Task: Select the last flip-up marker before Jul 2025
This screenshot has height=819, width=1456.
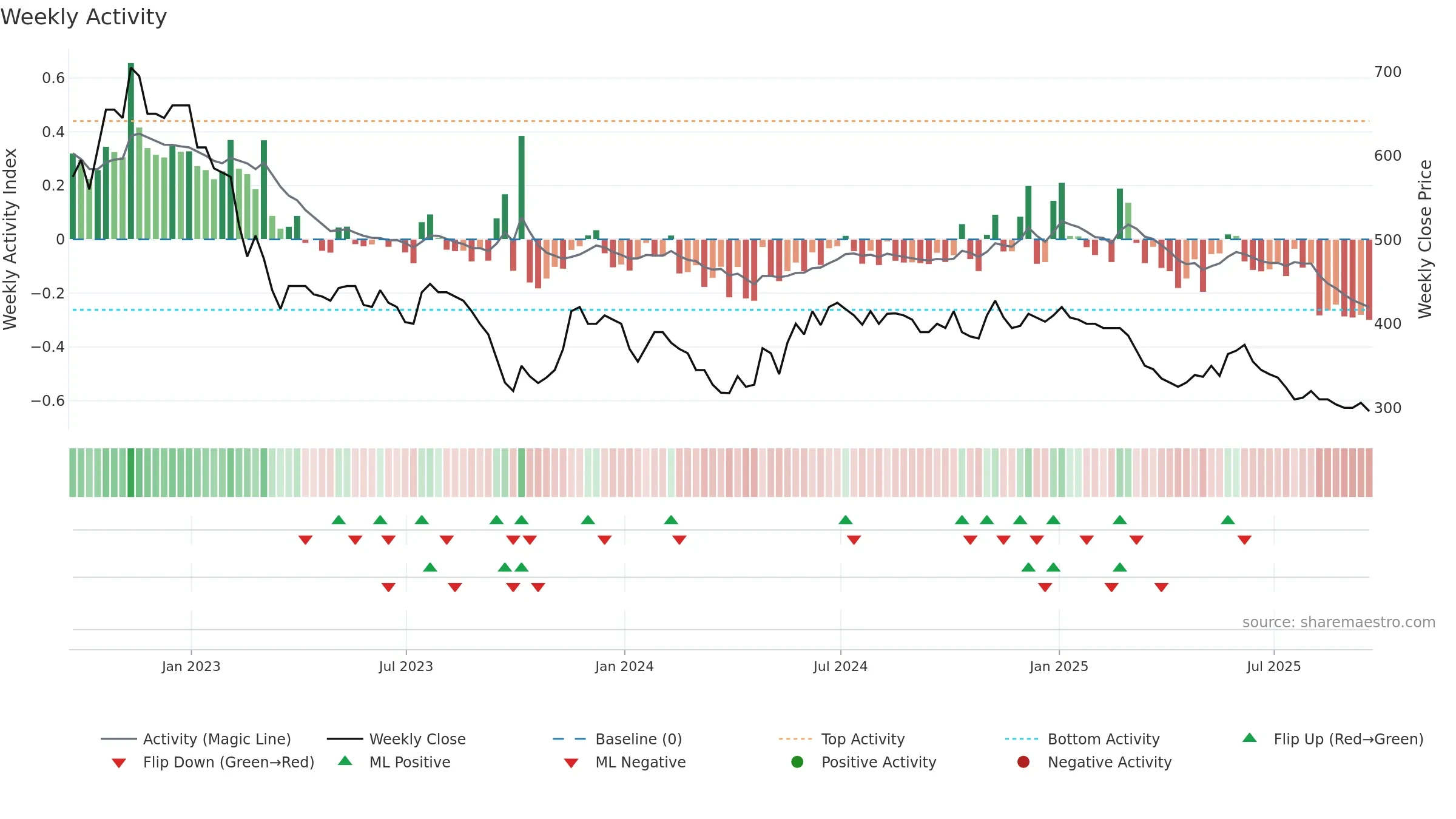Action: [x=1228, y=520]
